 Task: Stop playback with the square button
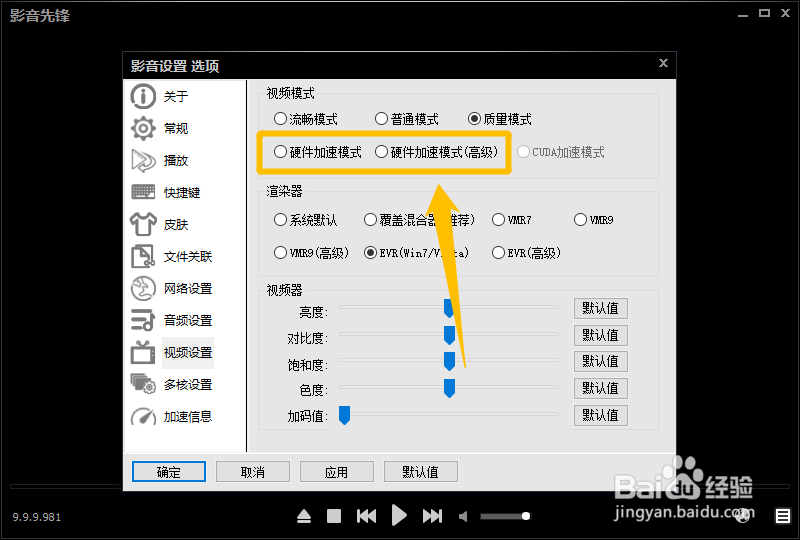pos(334,517)
